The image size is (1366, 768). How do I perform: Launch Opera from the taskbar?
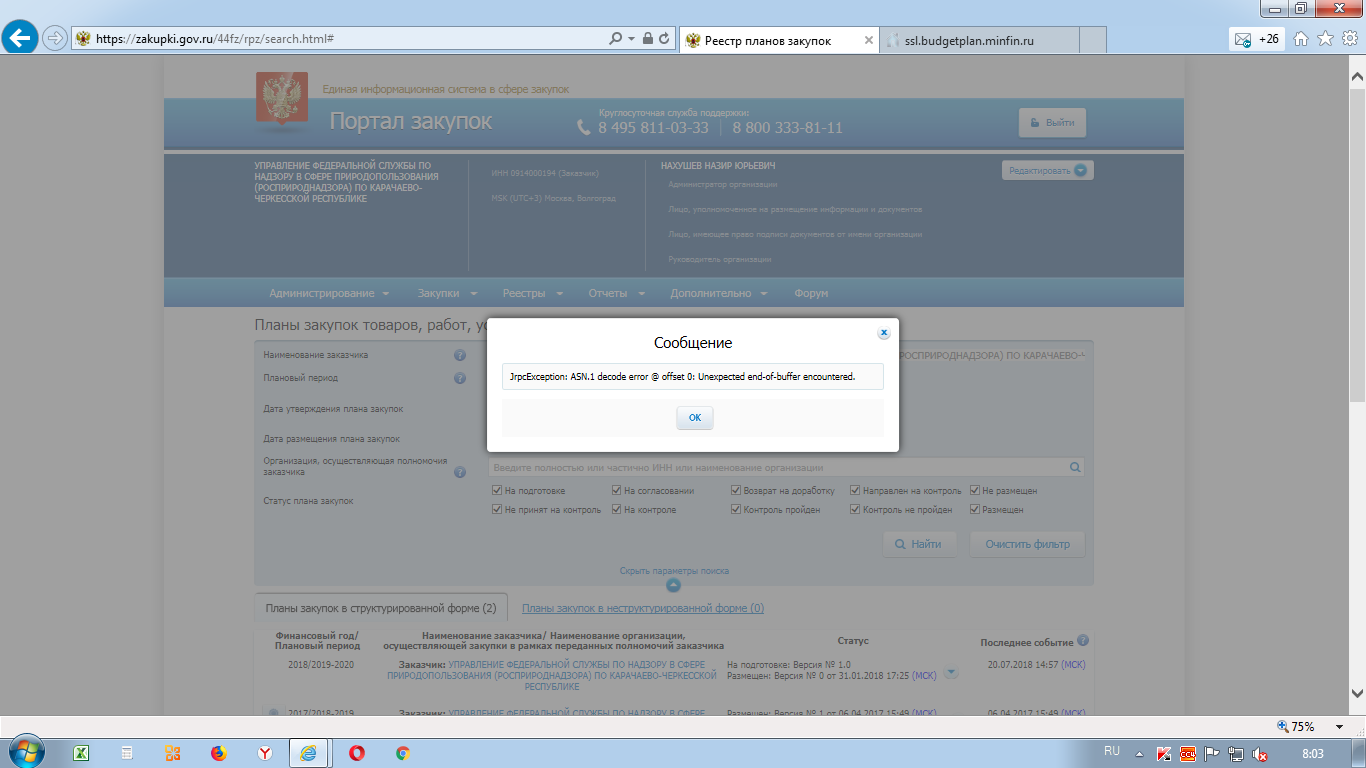(356, 753)
